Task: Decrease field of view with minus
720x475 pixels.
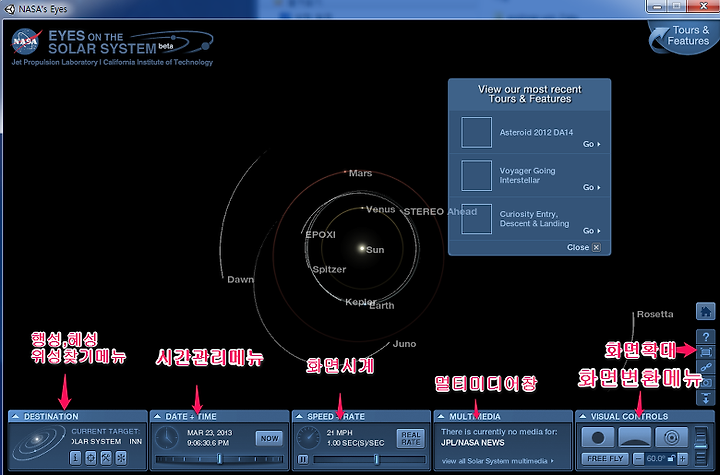Action: click(x=638, y=458)
